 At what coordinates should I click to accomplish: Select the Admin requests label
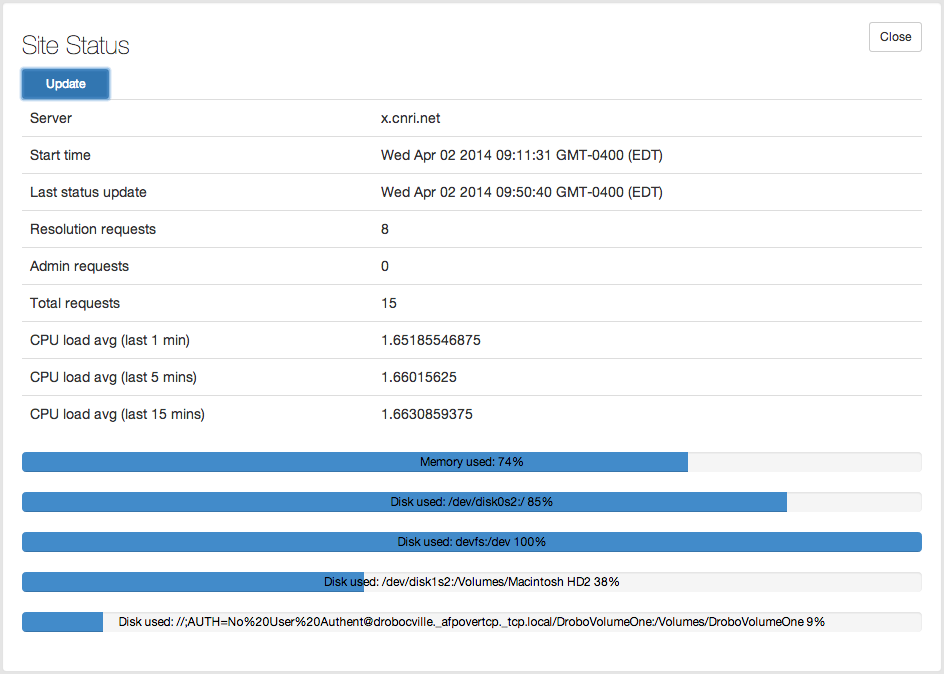click(79, 266)
